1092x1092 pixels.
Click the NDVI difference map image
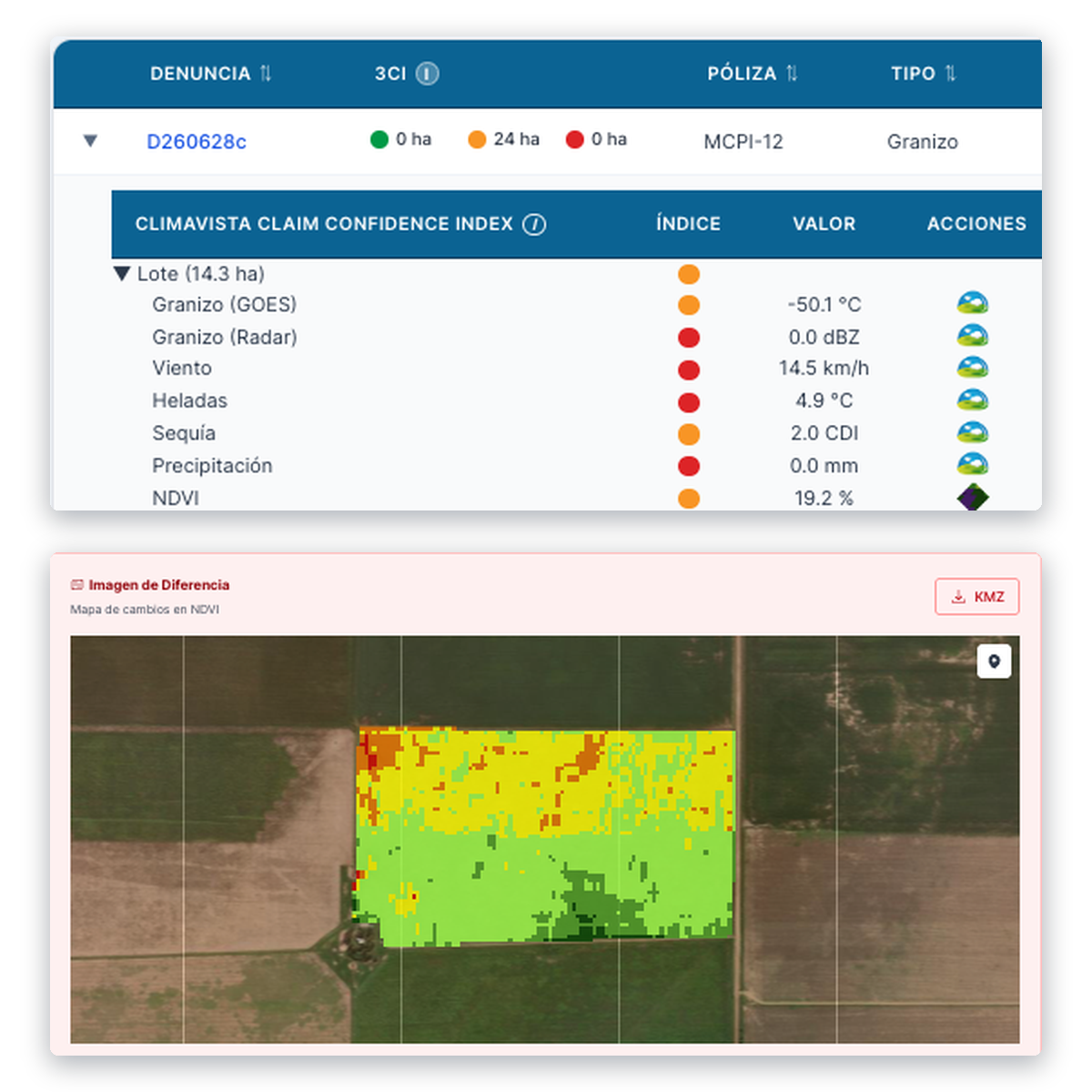click(545, 839)
